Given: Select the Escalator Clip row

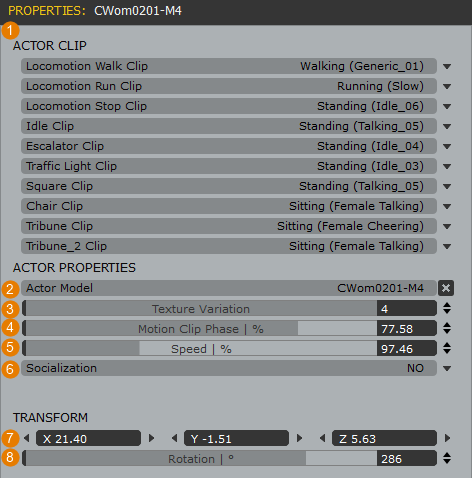Looking at the screenshot, I should coord(229,146).
